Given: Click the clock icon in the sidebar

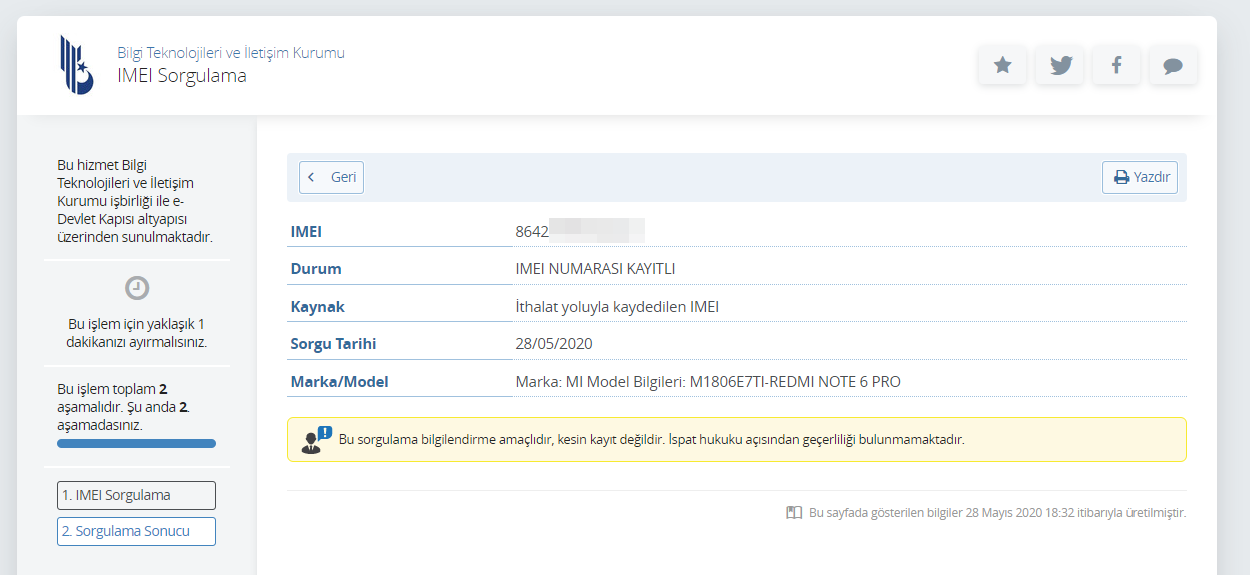Looking at the screenshot, I should click(x=137, y=288).
